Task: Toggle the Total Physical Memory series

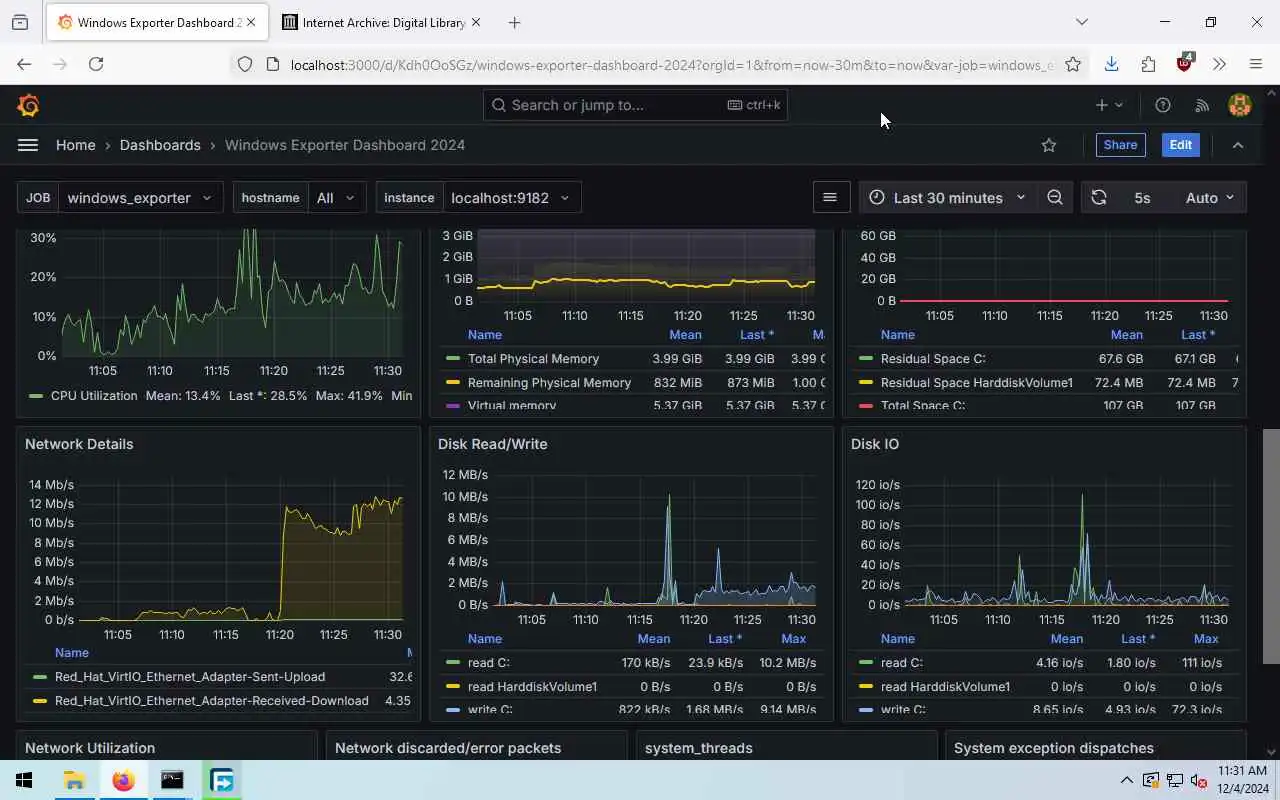Action: (533, 359)
